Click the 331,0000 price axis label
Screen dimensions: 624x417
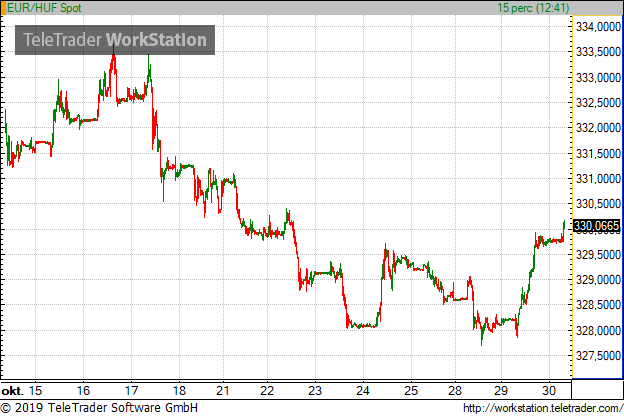598,179
